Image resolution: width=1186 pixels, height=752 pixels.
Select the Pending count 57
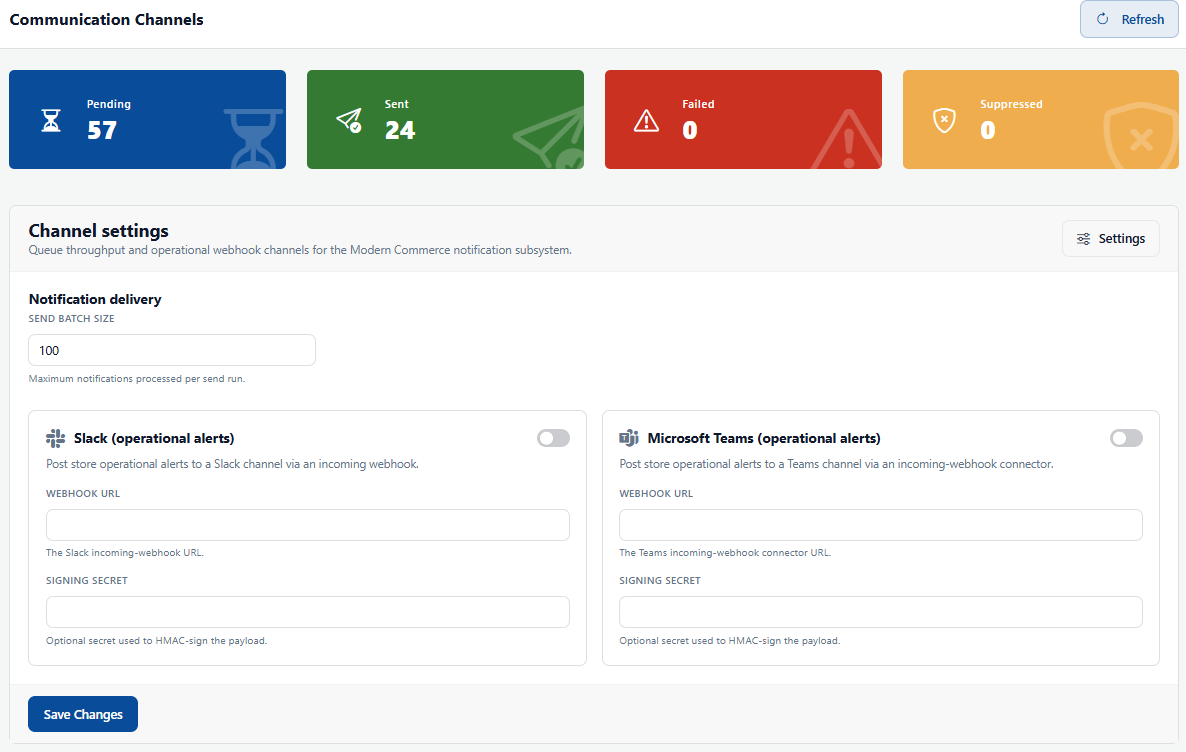(x=102, y=130)
